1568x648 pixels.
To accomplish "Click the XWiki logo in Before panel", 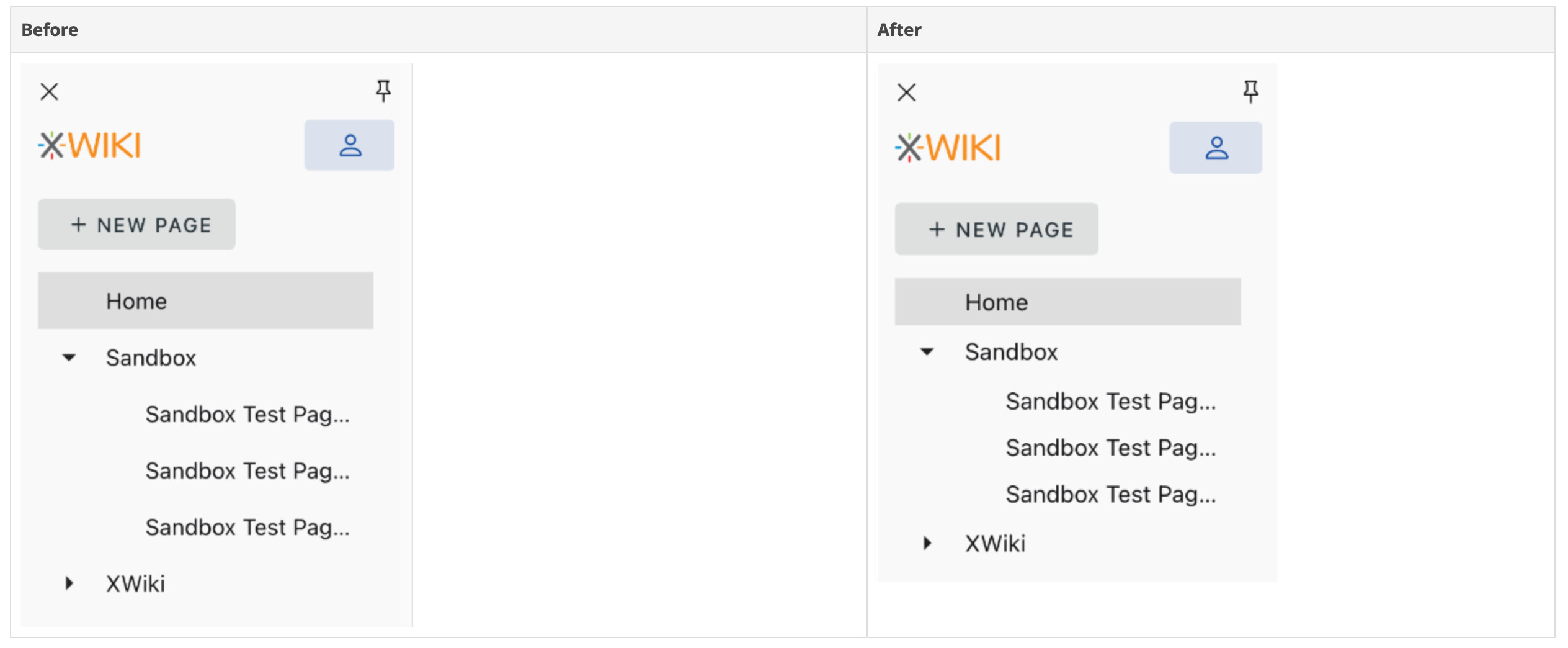I will [90, 146].
